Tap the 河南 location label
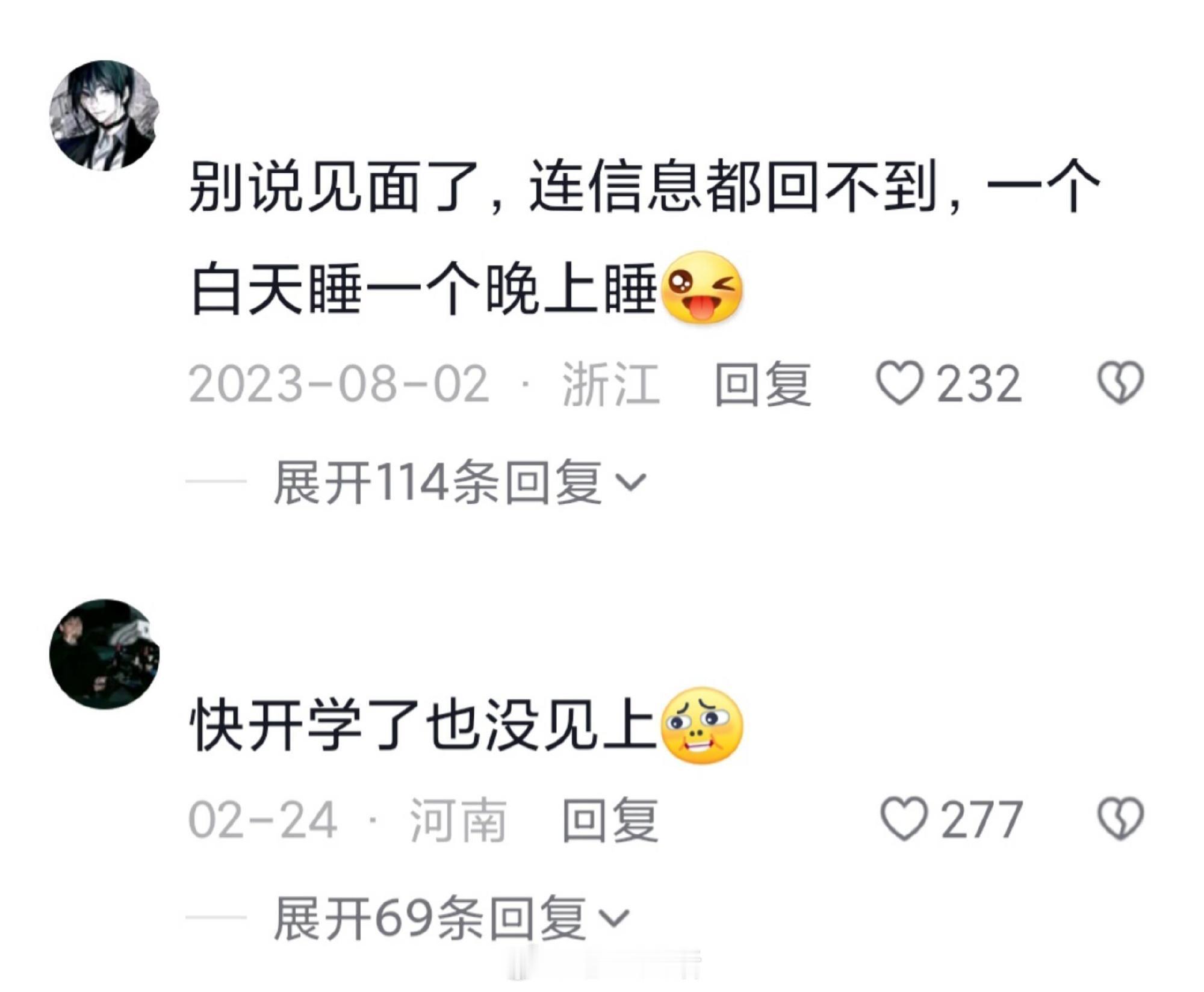This screenshot has height=992, width=1204. pos(458,819)
